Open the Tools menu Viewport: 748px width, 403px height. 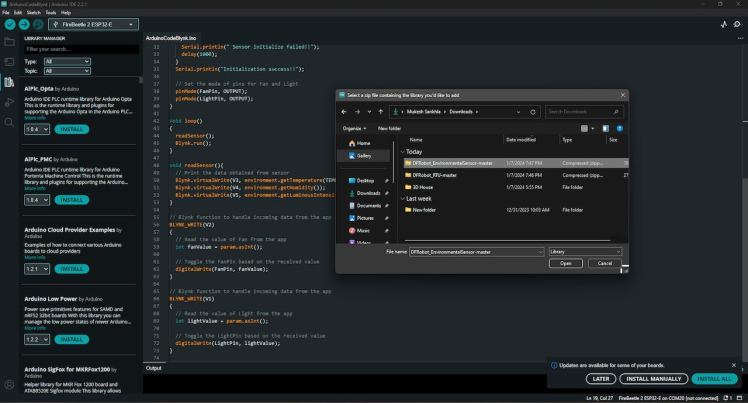coord(51,12)
